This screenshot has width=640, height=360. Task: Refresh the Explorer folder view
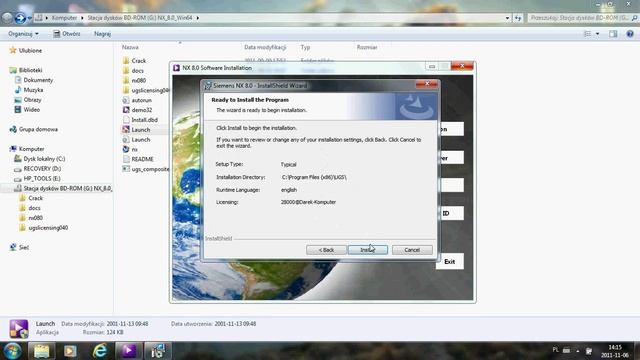point(518,18)
